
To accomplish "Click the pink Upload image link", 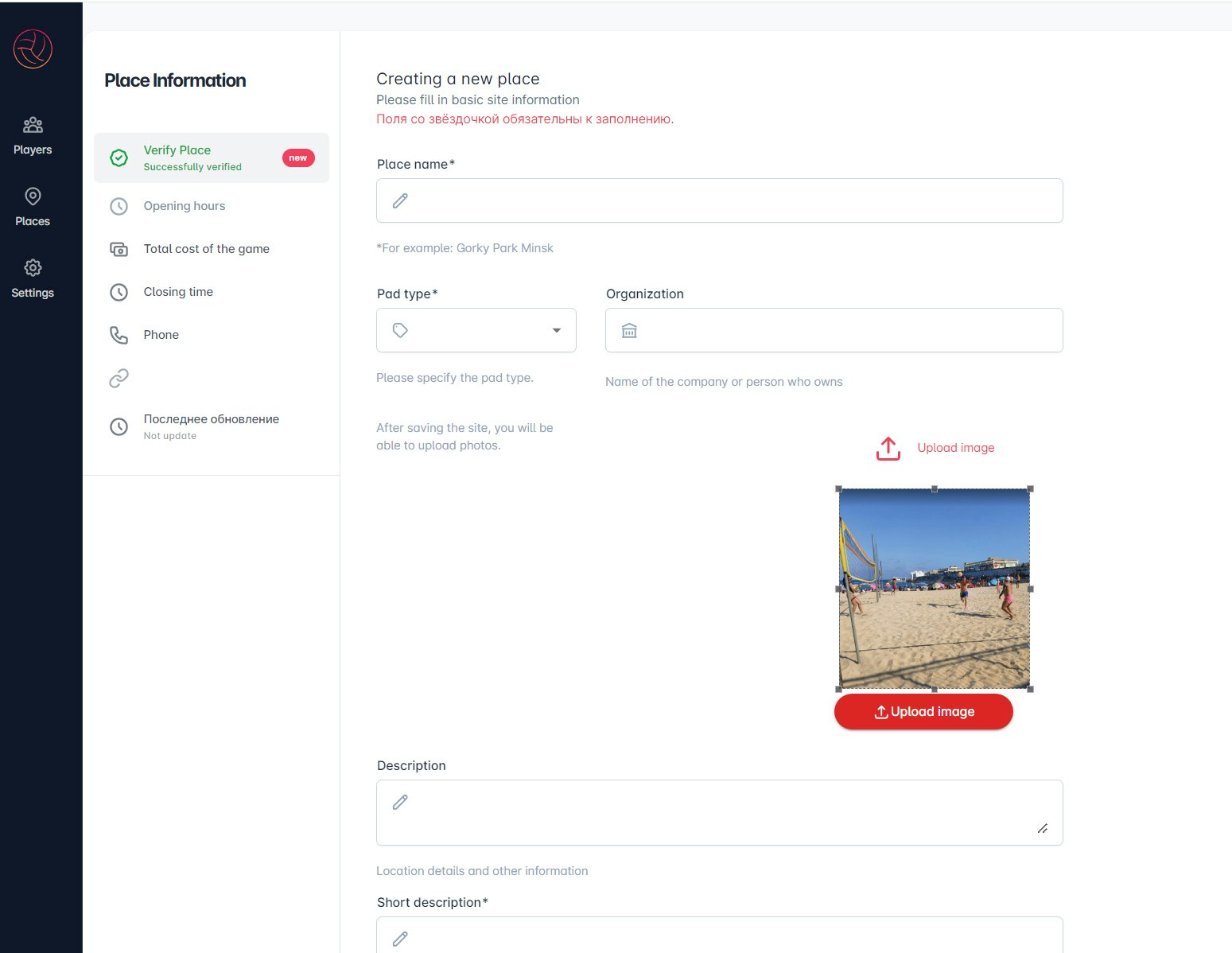I will [x=956, y=448].
